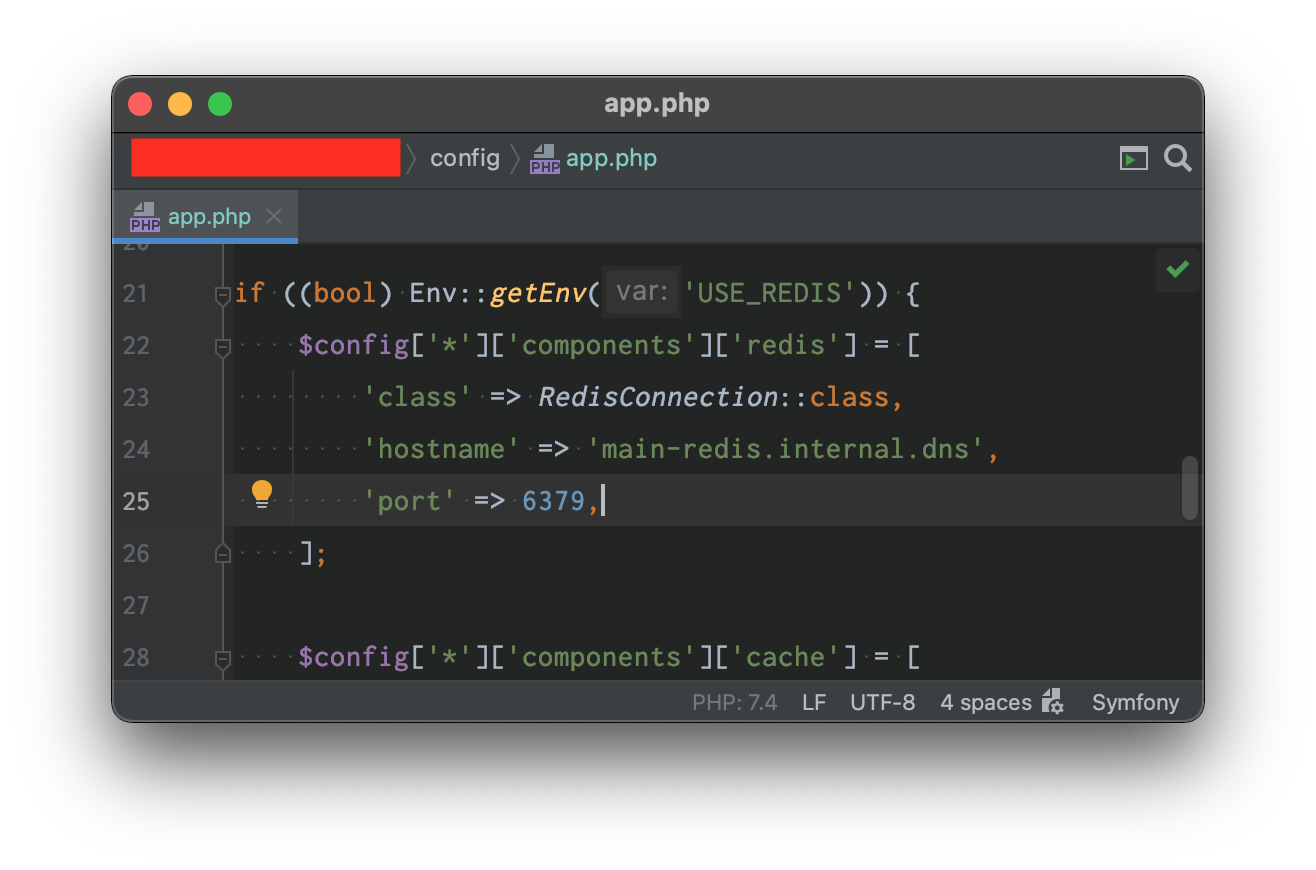The width and height of the screenshot is (1316, 870).
Task: Collapse the redis array fold marker on line 22
Action: click(x=222, y=347)
